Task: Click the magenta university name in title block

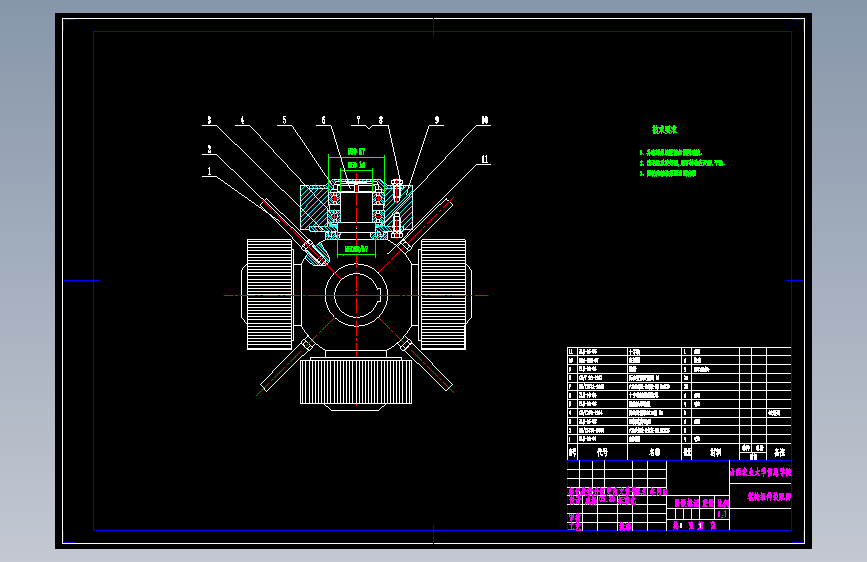Action: pyautogui.click(x=761, y=472)
